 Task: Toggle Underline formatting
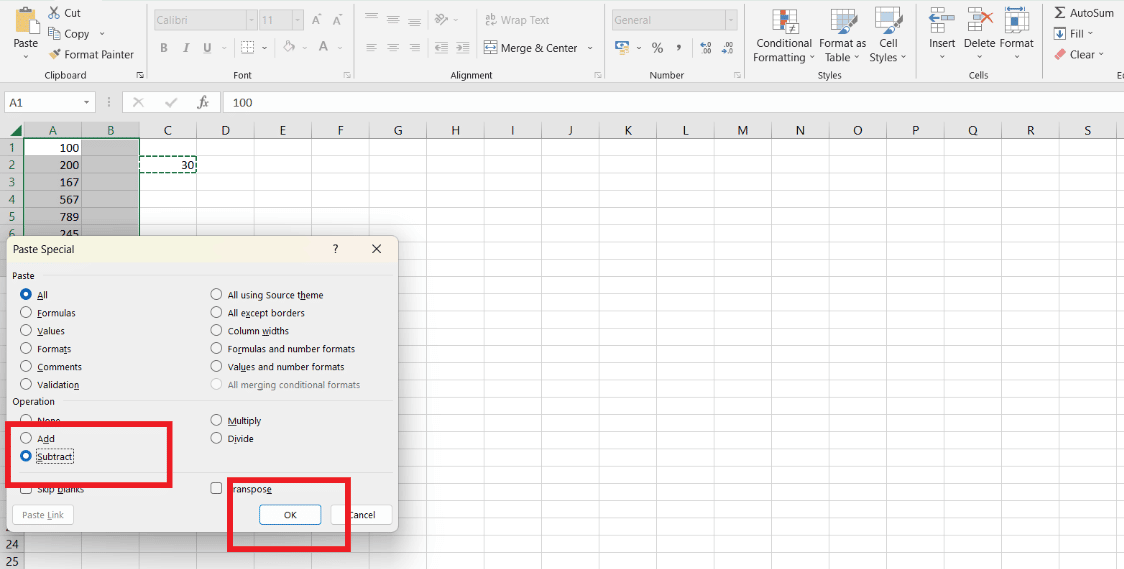(x=207, y=48)
